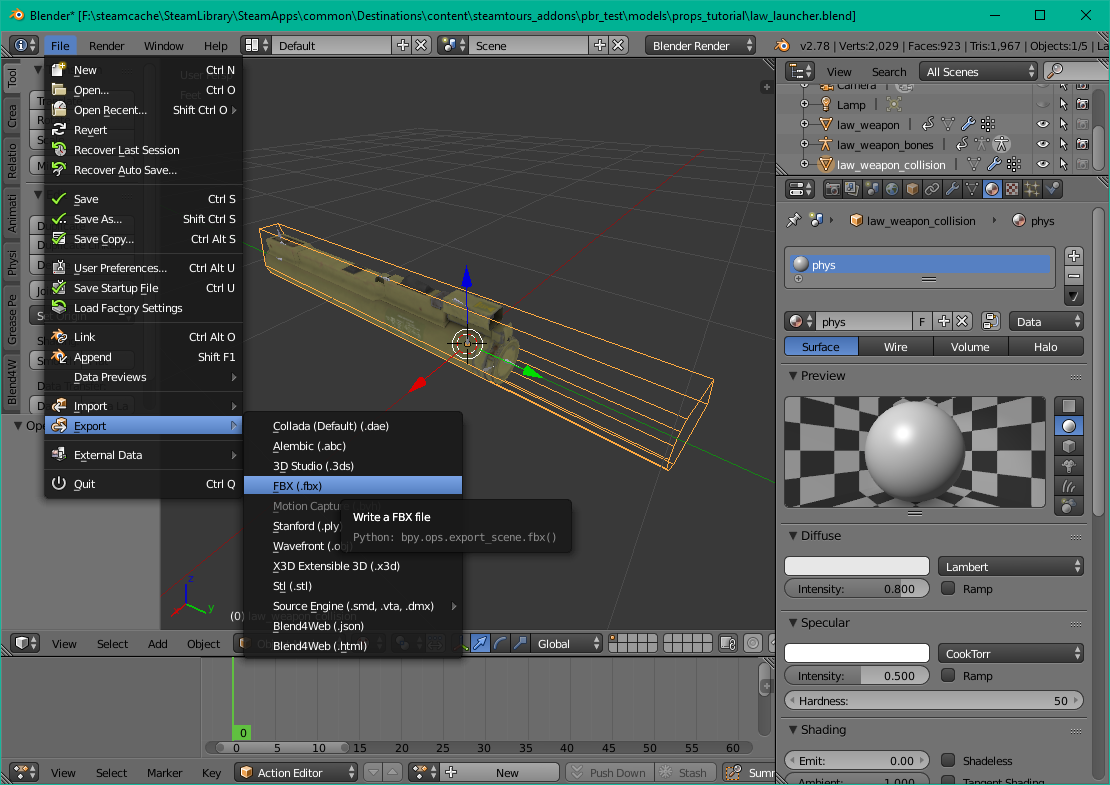Screen dimensions: 1110x785
Task: Switch material preview to cube shape
Action: click(x=1069, y=446)
